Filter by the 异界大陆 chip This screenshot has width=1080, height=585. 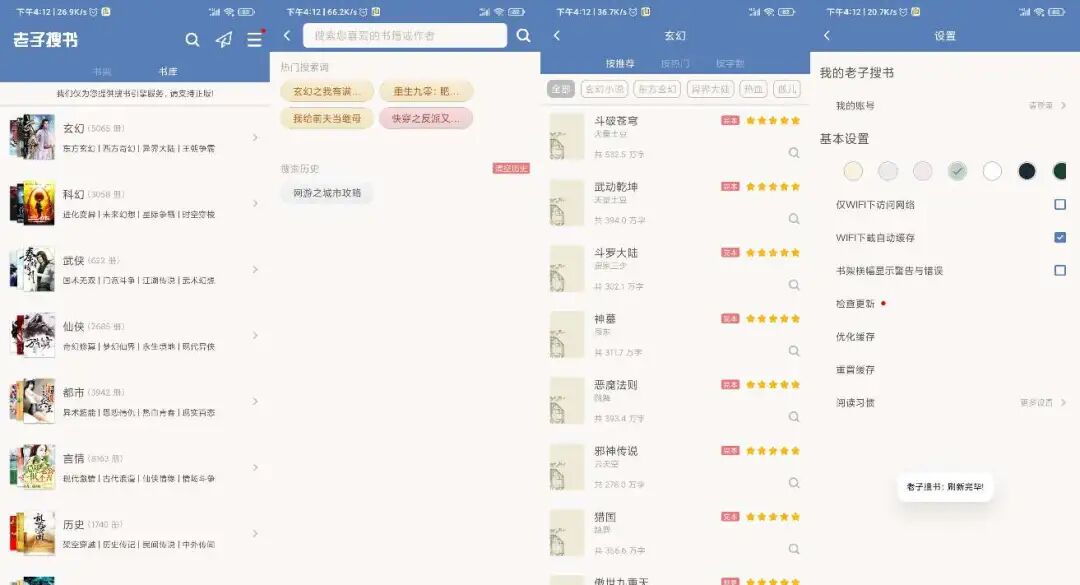710,89
